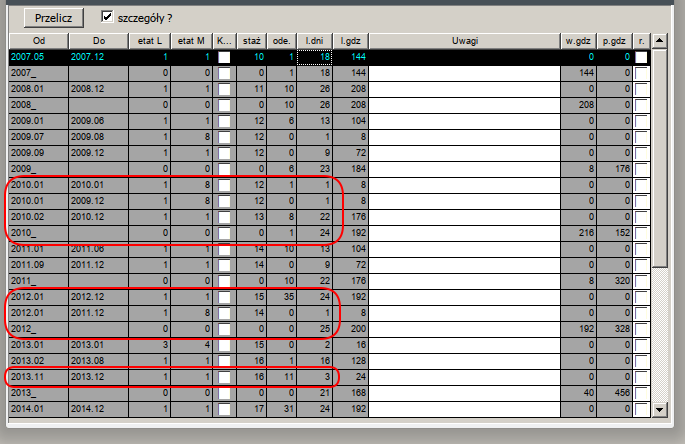
Task: Click the Do column header
Action: [98, 41]
